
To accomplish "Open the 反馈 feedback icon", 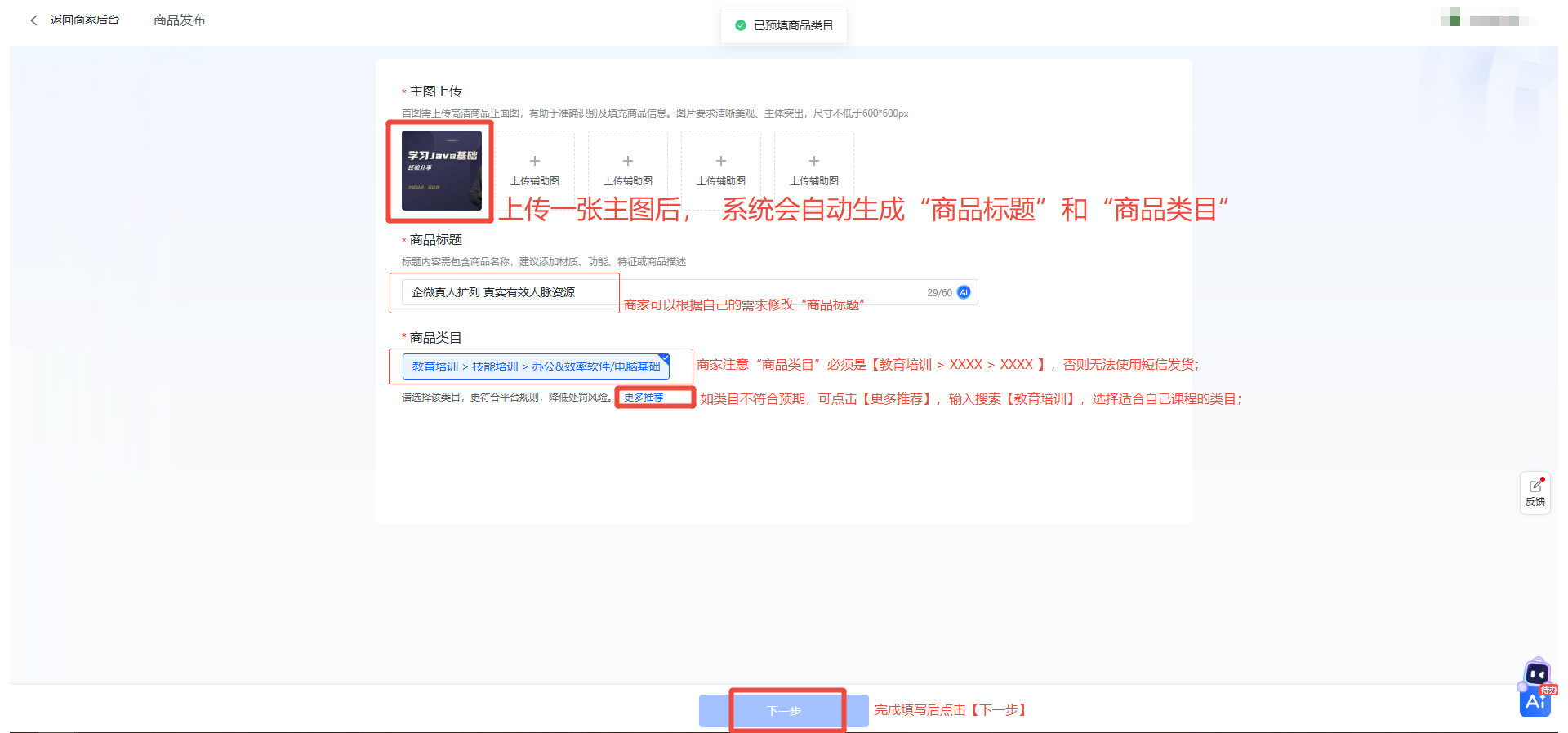I will click(1535, 492).
